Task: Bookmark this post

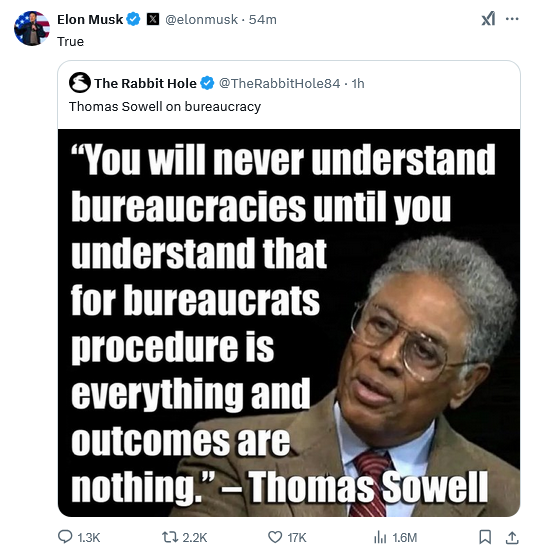Action: [x=485, y=537]
